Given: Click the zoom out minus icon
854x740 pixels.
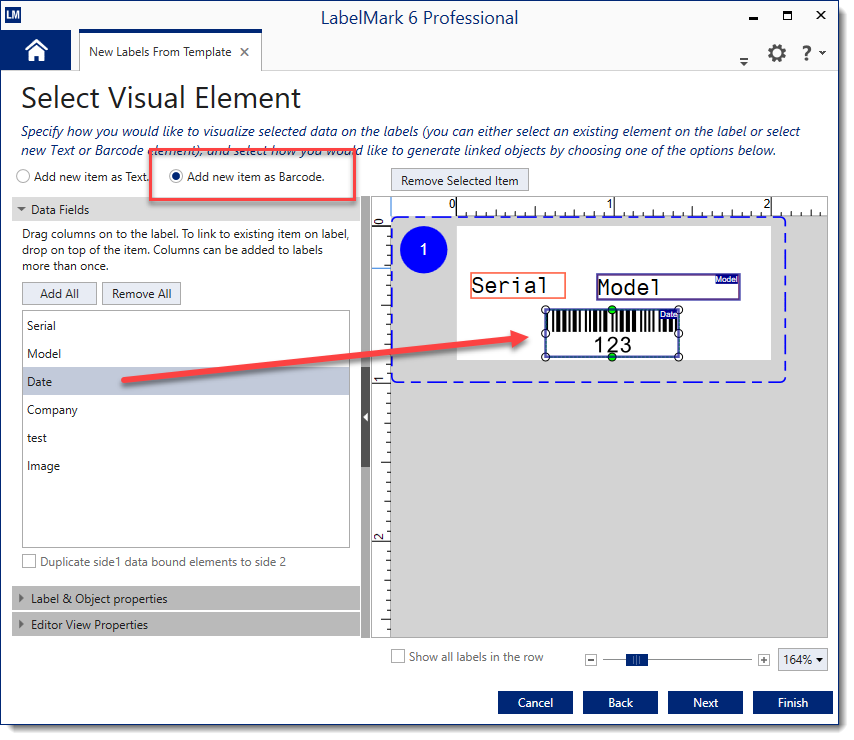Looking at the screenshot, I should coord(591,660).
